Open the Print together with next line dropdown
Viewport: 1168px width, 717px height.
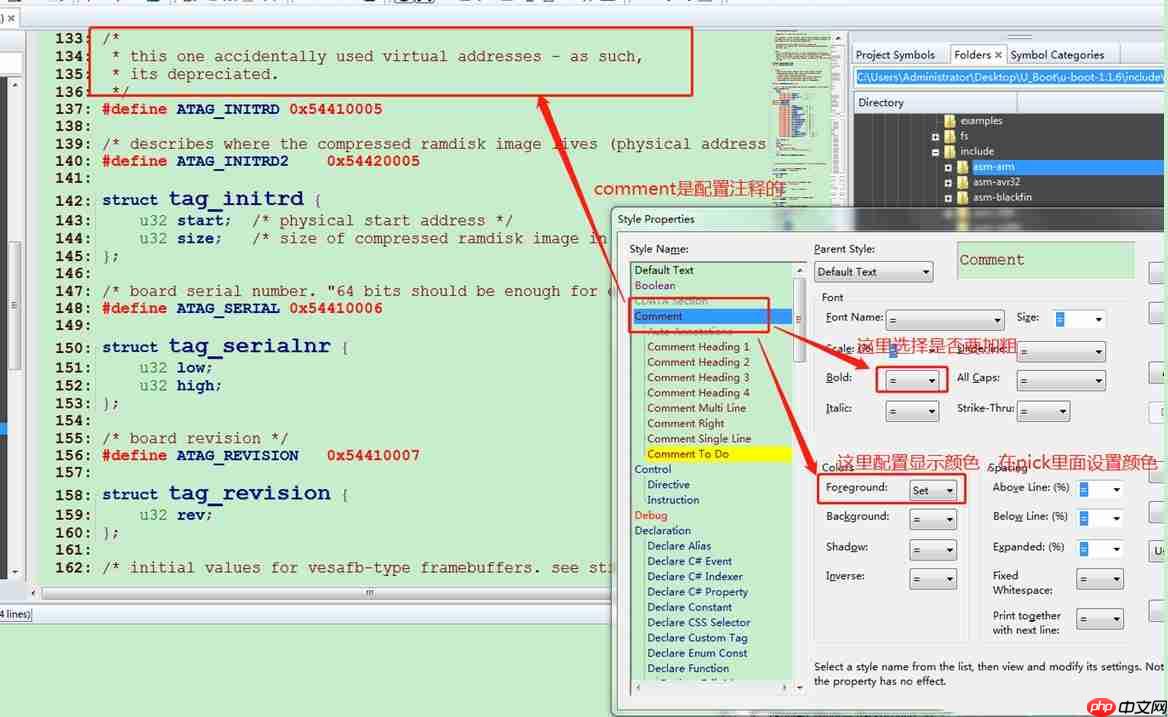coord(1099,619)
